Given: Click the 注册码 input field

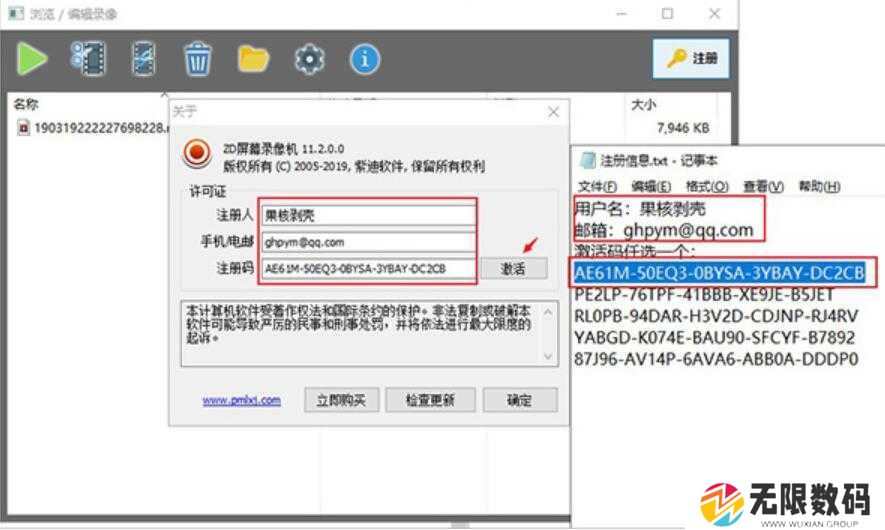Looking at the screenshot, I should click(368, 269).
